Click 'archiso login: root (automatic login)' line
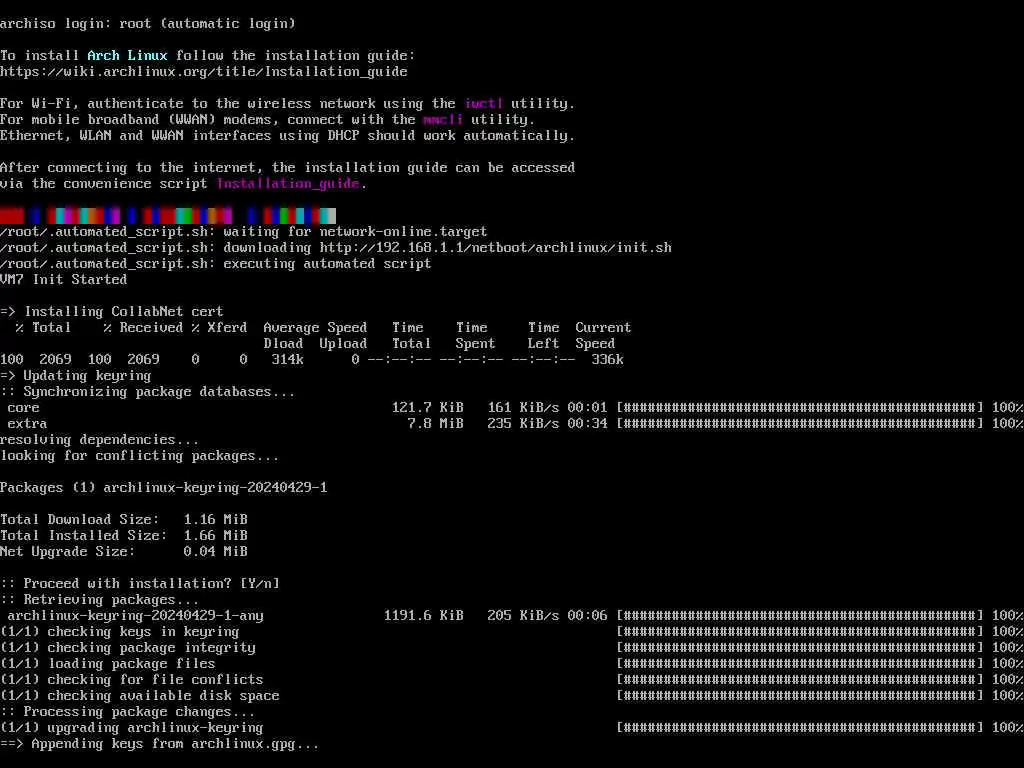 coord(148,24)
